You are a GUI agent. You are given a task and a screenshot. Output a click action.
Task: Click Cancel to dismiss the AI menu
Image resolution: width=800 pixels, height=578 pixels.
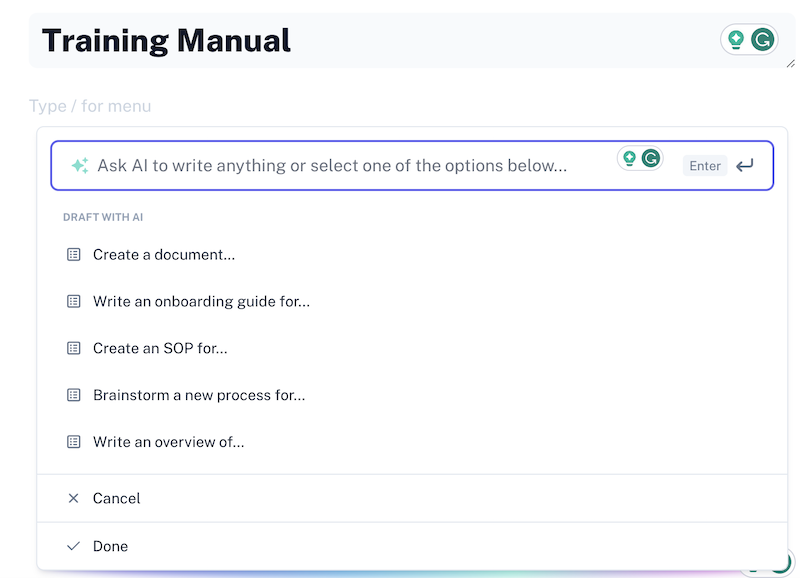pos(116,498)
